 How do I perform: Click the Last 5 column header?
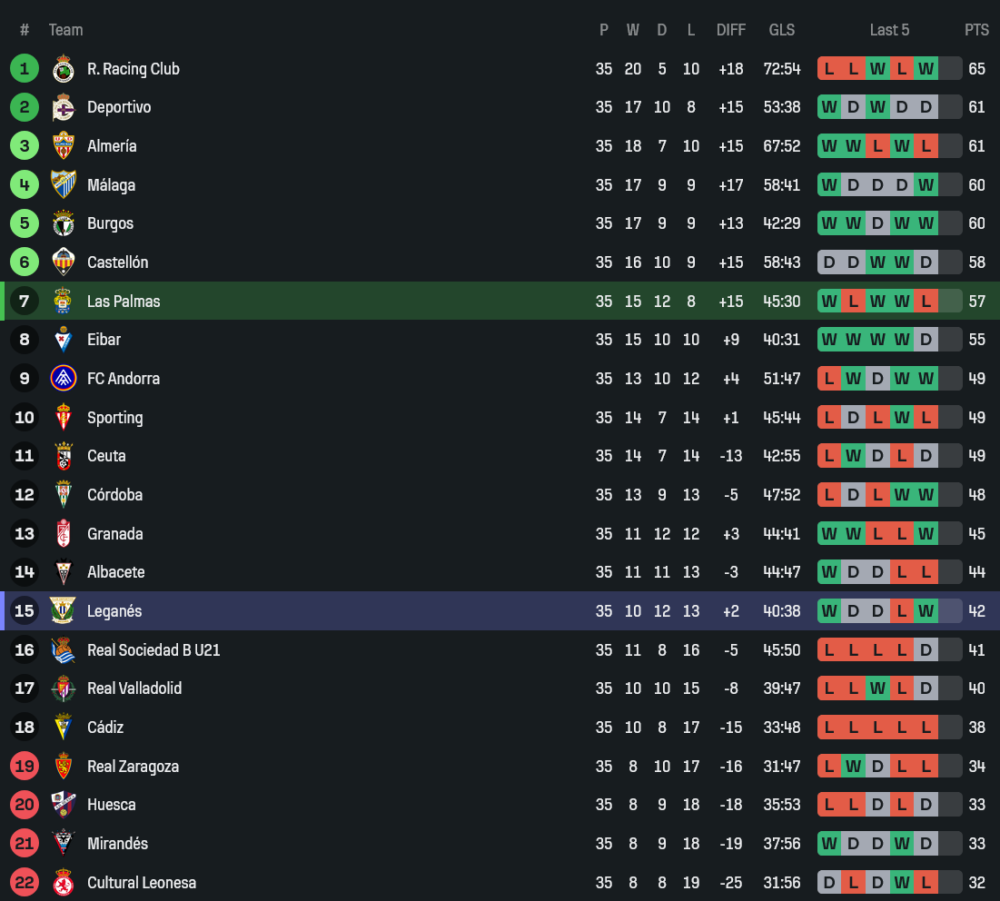click(x=889, y=30)
